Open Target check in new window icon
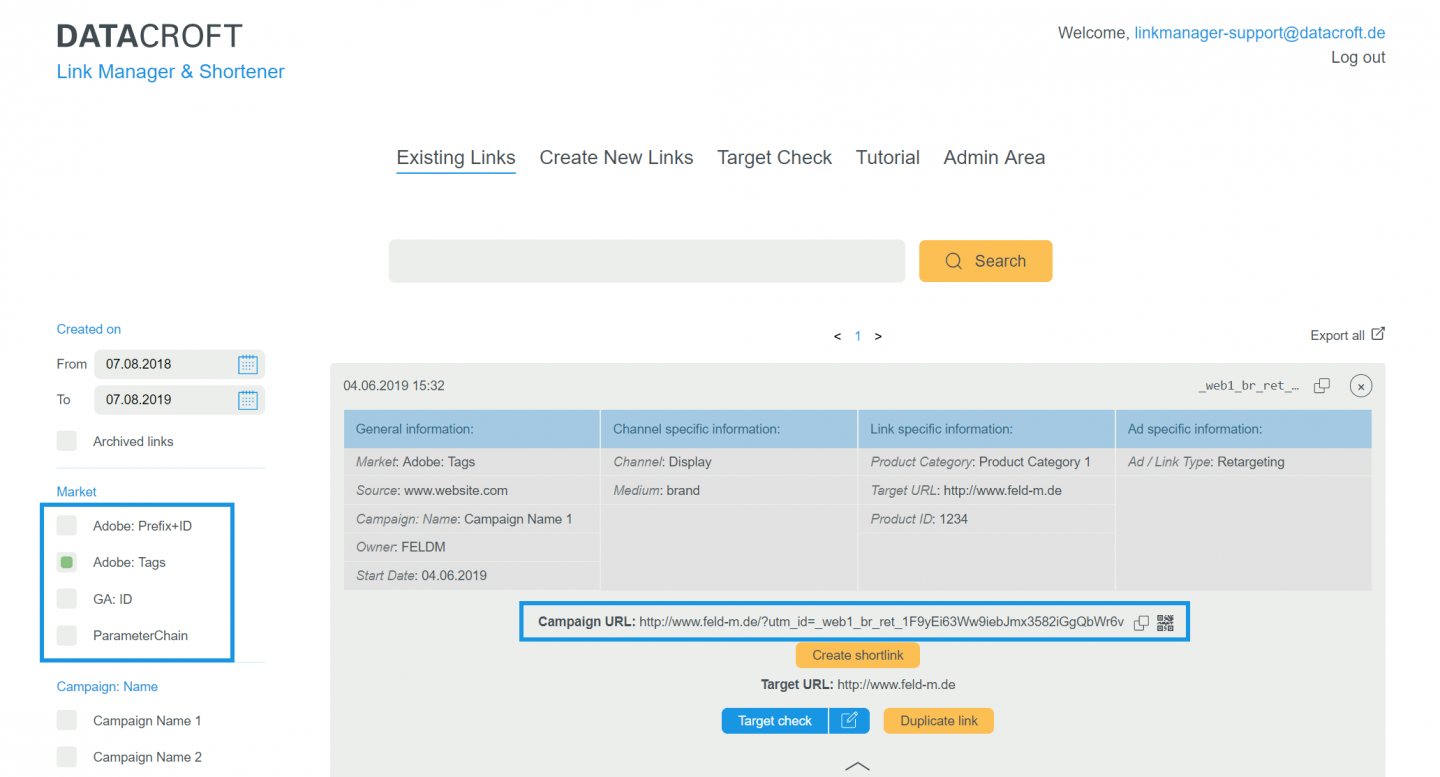This screenshot has width=1440, height=777. [849, 720]
